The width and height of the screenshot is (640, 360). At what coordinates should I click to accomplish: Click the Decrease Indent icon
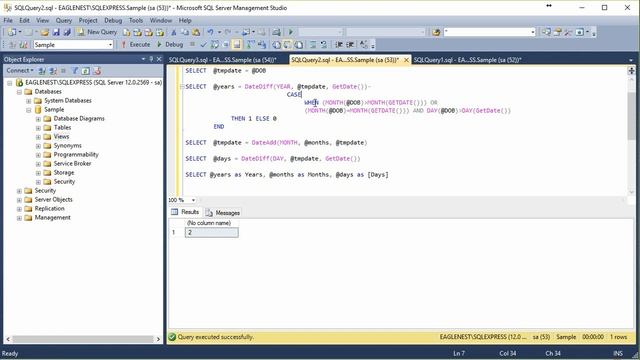pyautogui.click(x=339, y=44)
